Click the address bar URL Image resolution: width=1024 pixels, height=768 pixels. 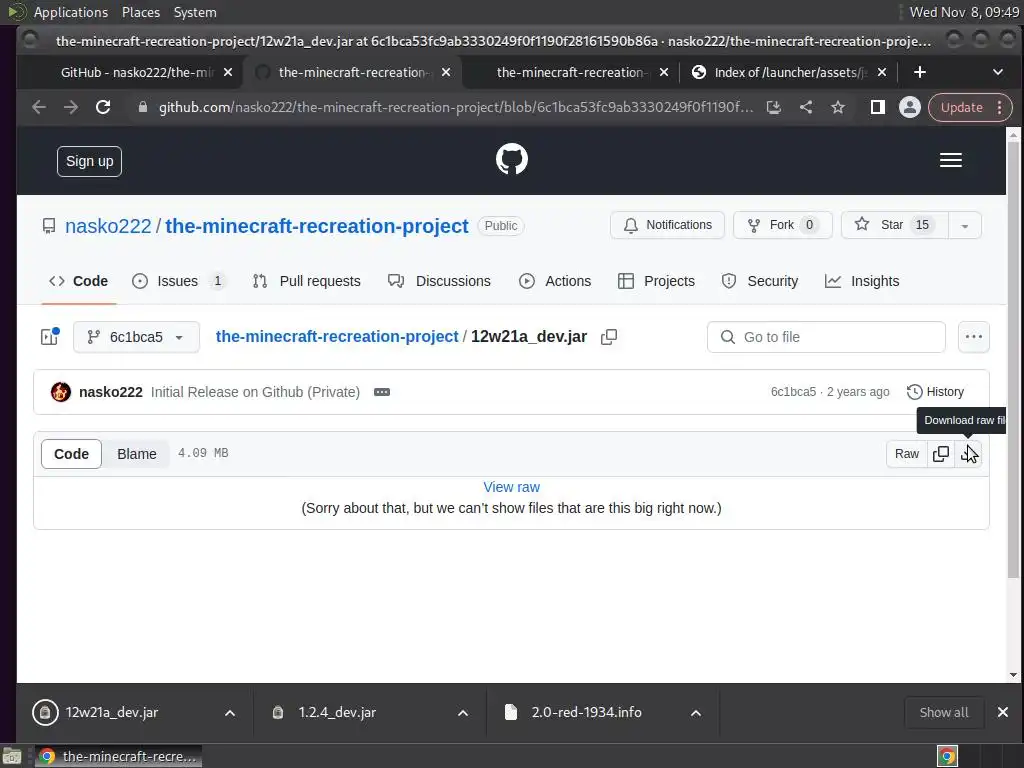[456, 107]
